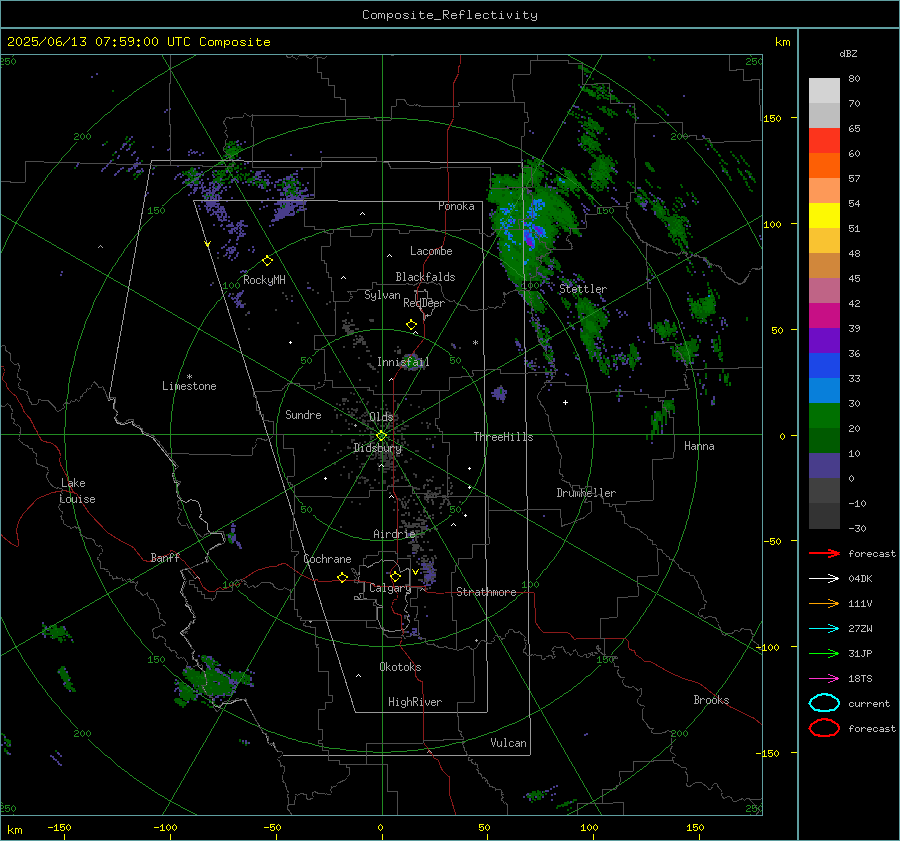Click the Lake Louise label
The height and width of the screenshot is (841, 900).
(77, 491)
